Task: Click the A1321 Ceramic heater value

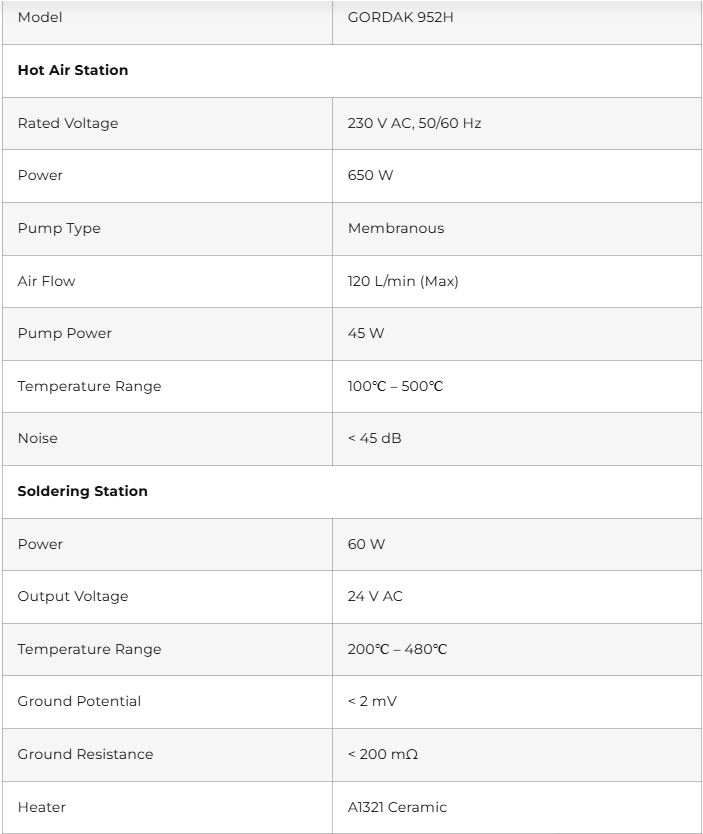Action: tap(397, 808)
